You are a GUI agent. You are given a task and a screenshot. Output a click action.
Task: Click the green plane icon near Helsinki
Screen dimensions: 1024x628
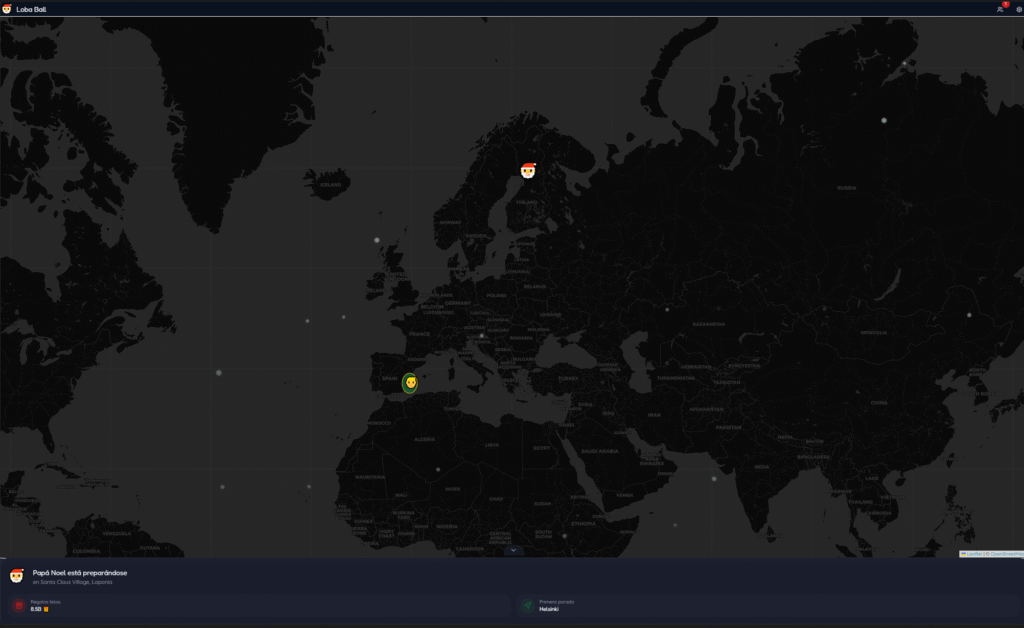[526, 606]
